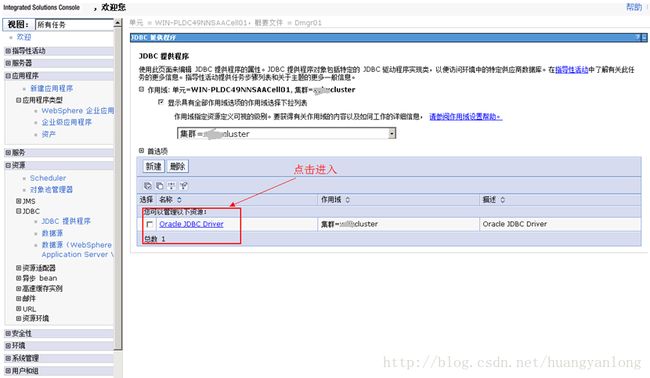
Task: Sort table by 描述 column arrows
Action: point(502,200)
